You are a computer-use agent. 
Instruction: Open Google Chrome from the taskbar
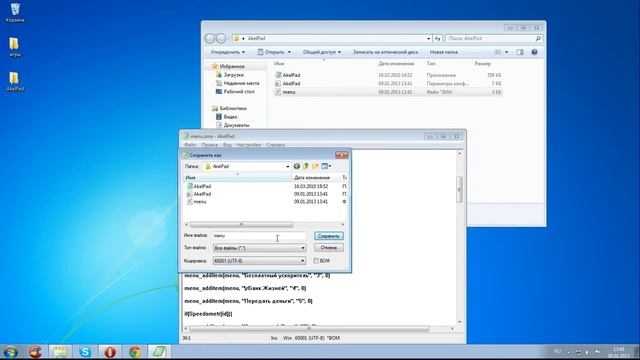135,352
